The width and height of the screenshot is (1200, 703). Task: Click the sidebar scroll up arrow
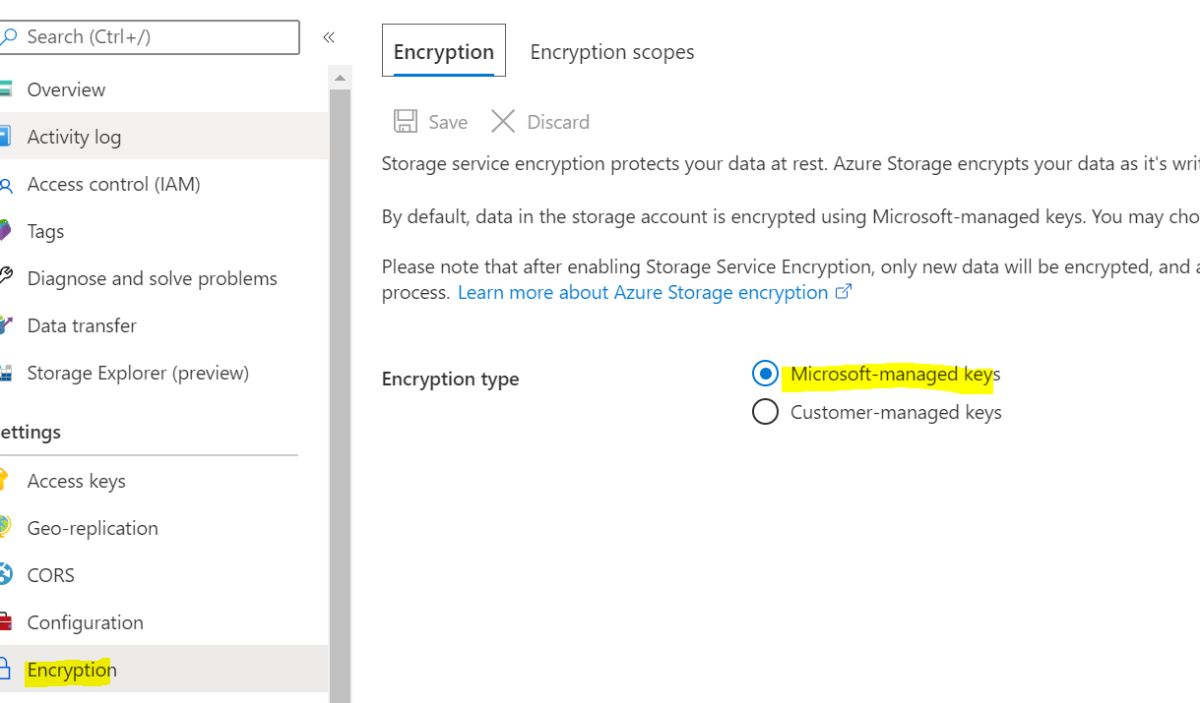(340, 78)
